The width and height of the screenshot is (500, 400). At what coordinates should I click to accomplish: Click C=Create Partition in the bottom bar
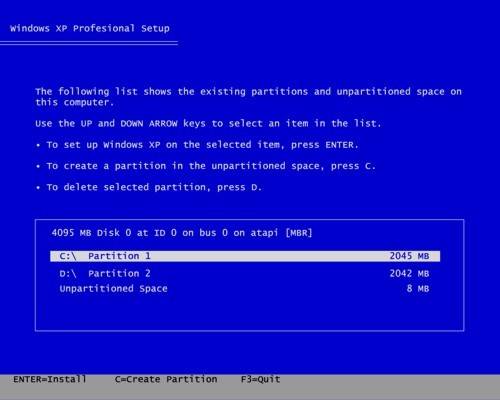[166, 379]
